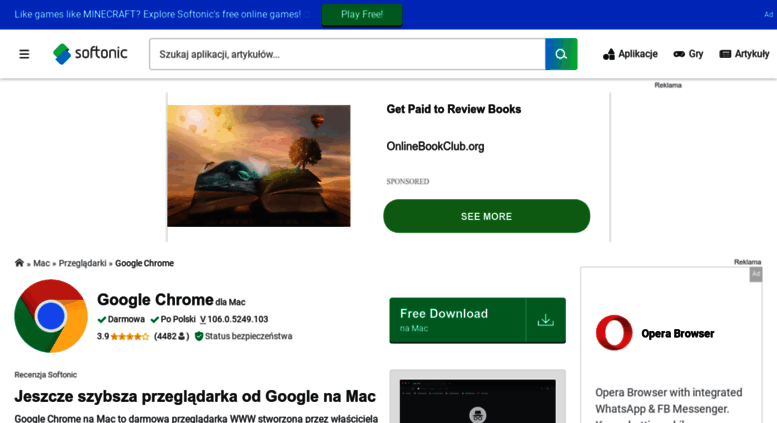Focus the search field Szukaj aplikacji
Screen dimensions: 777x423
(347, 54)
